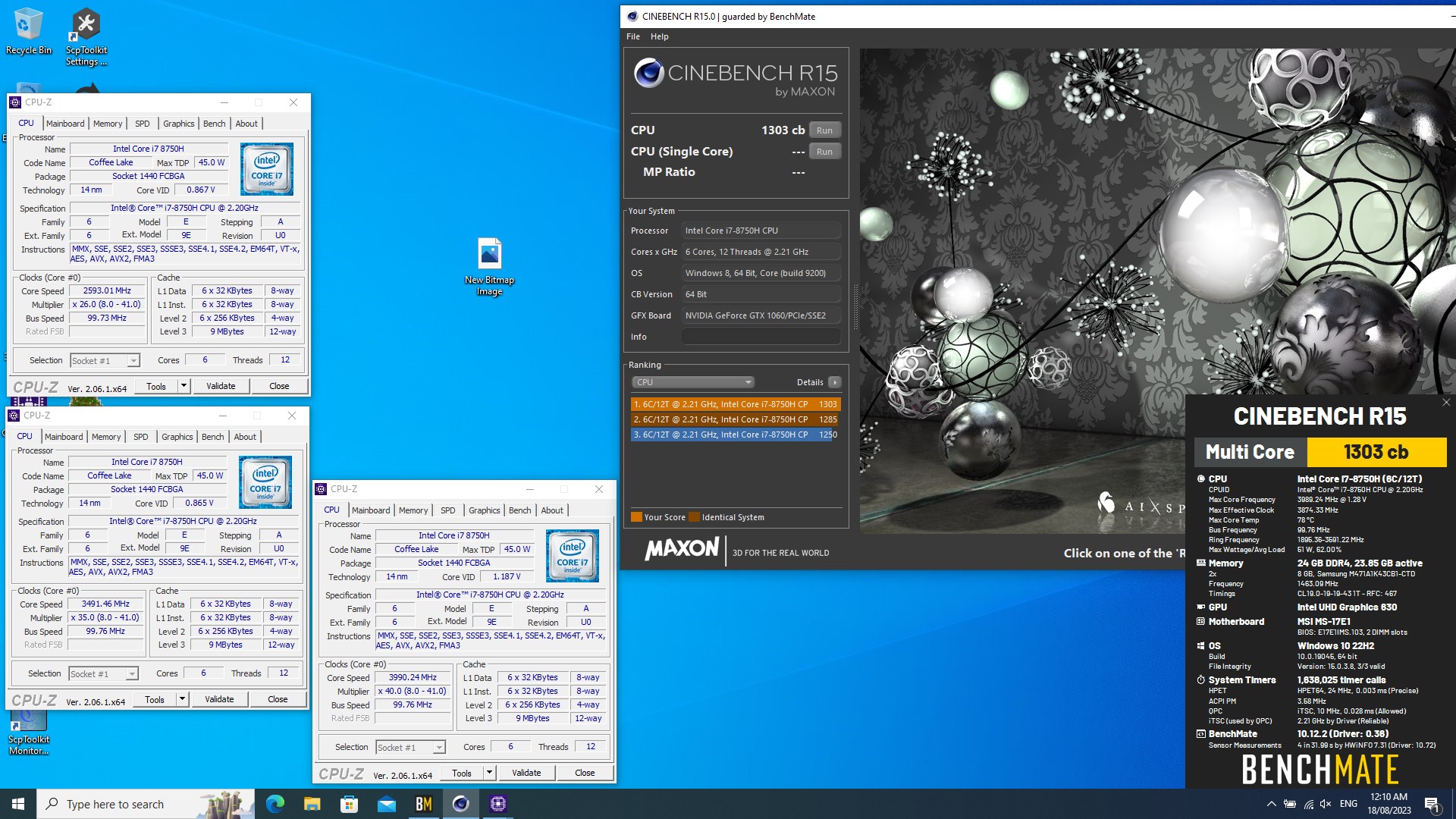The height and width of the screenshot is (819, 1456).
Task: Click the taskbar search box
Action: [x=146, y=804]
